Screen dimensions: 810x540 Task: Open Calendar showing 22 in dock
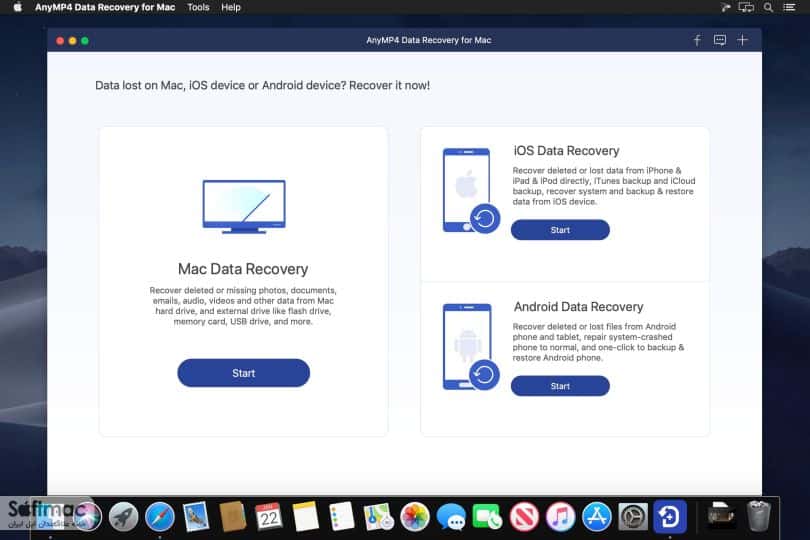click(269, 516)
